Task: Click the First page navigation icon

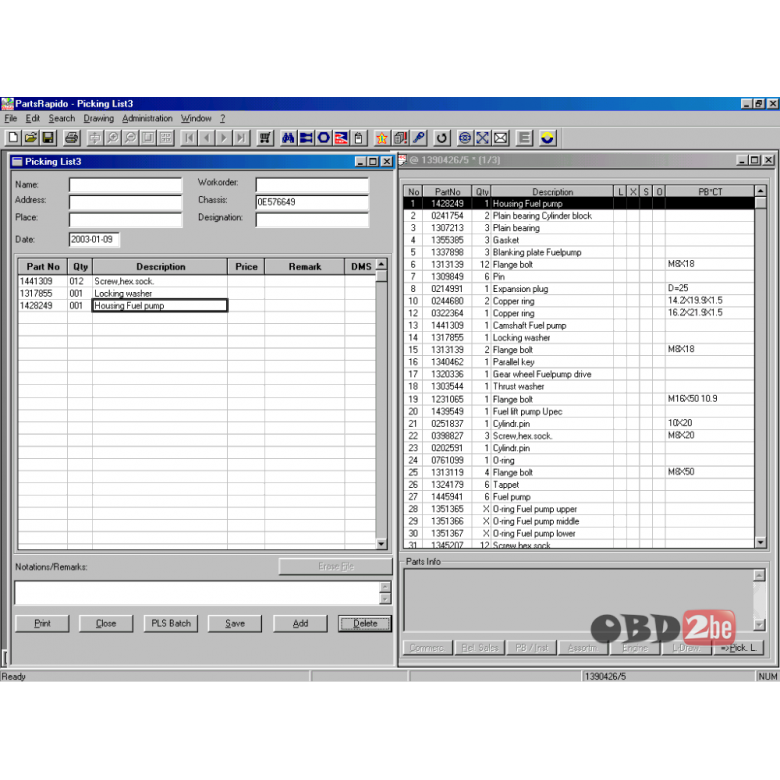Action: [189, 138]
